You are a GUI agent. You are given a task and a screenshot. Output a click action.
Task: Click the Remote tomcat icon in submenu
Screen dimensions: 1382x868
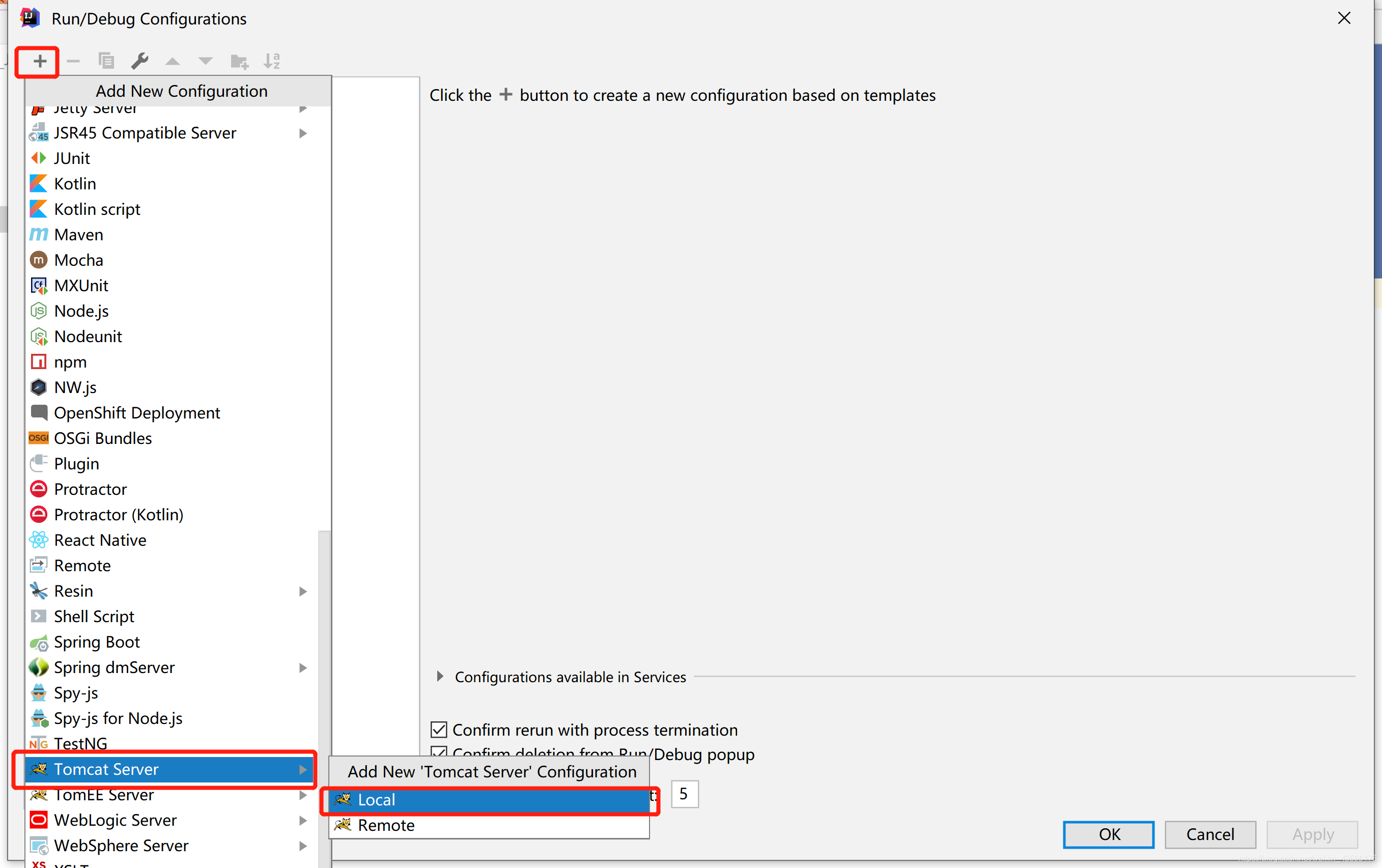point(343,825)
